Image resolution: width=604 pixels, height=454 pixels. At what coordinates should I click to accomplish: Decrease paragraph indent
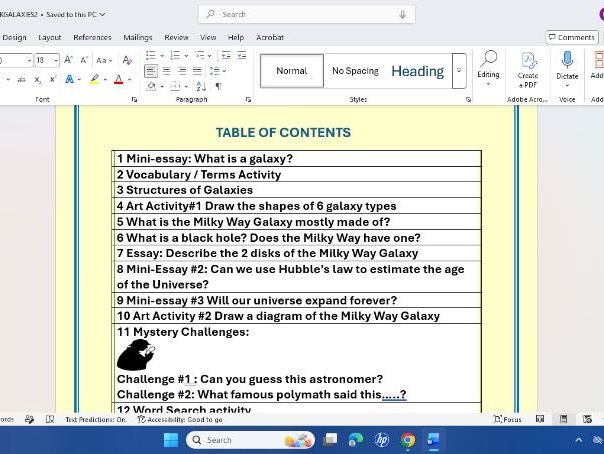coord(226,55)
